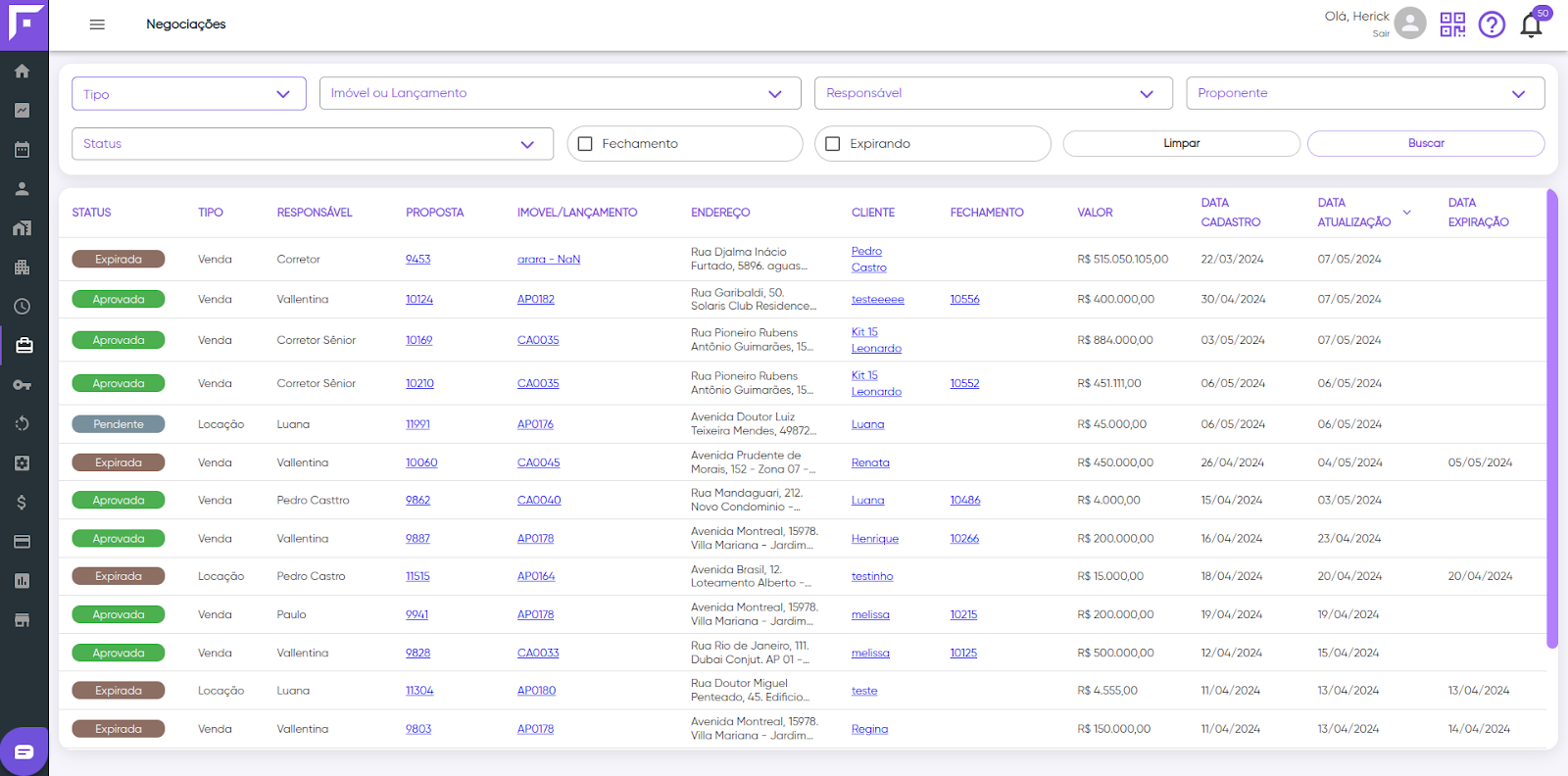The height and width of the screenshot is (776, 1568).
Task: Expand the Tipo dropdown
Action: [x=189, y=94]
